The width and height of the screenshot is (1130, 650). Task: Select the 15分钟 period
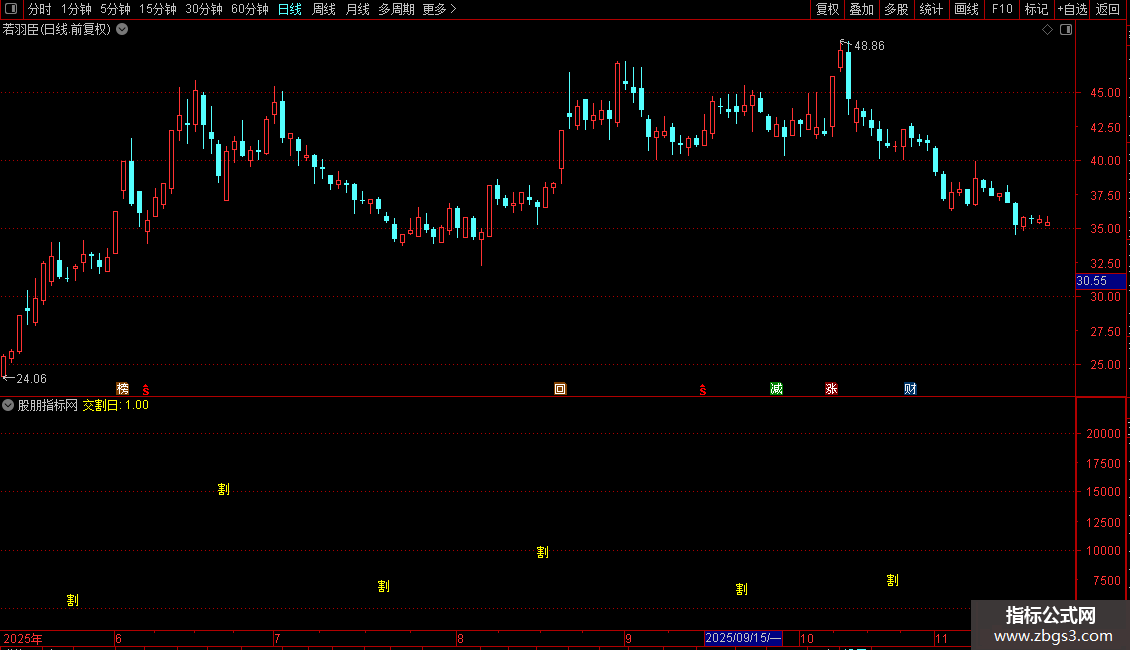click(x=158, y=9)
